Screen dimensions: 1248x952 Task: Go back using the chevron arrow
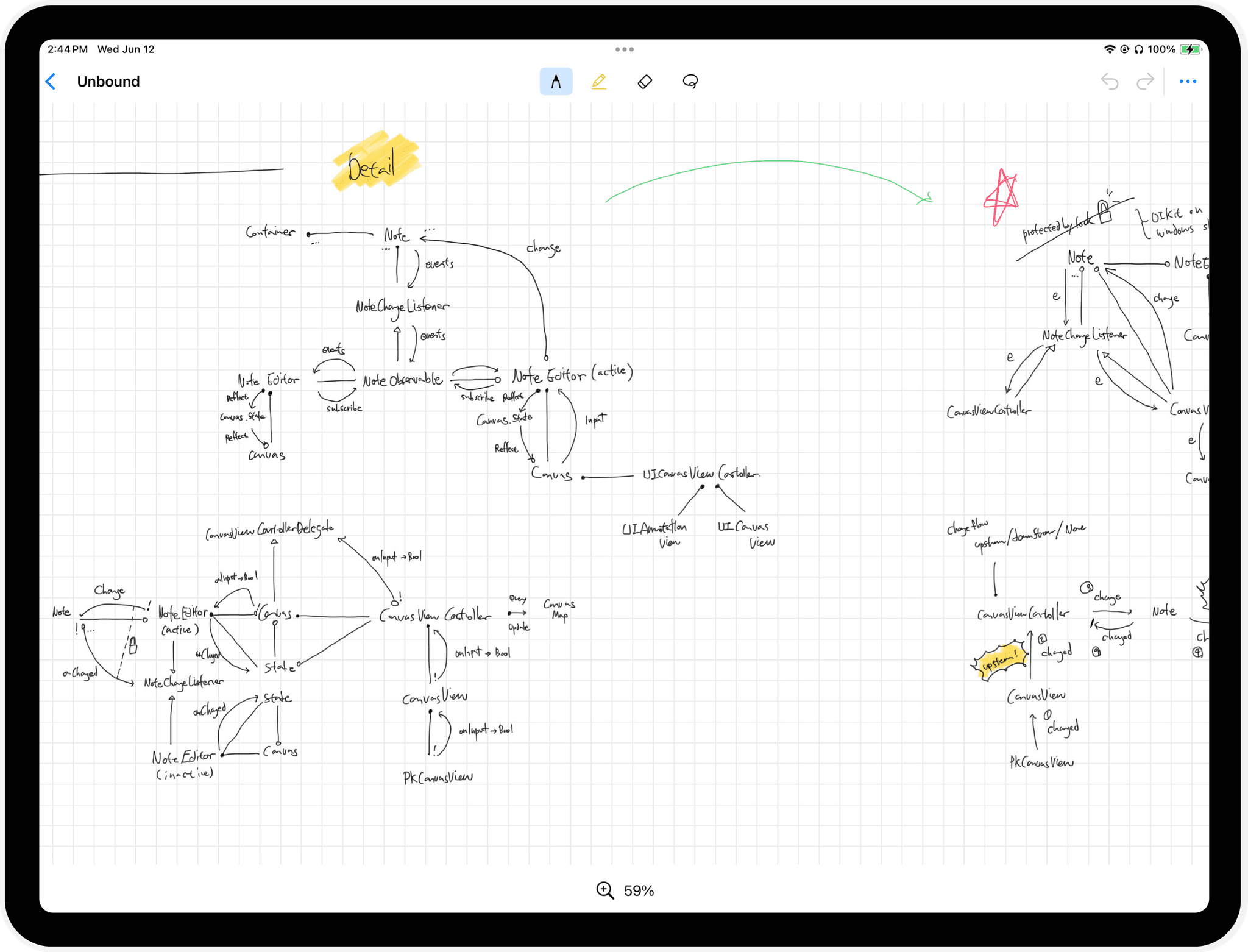click(x=51, y=82)
